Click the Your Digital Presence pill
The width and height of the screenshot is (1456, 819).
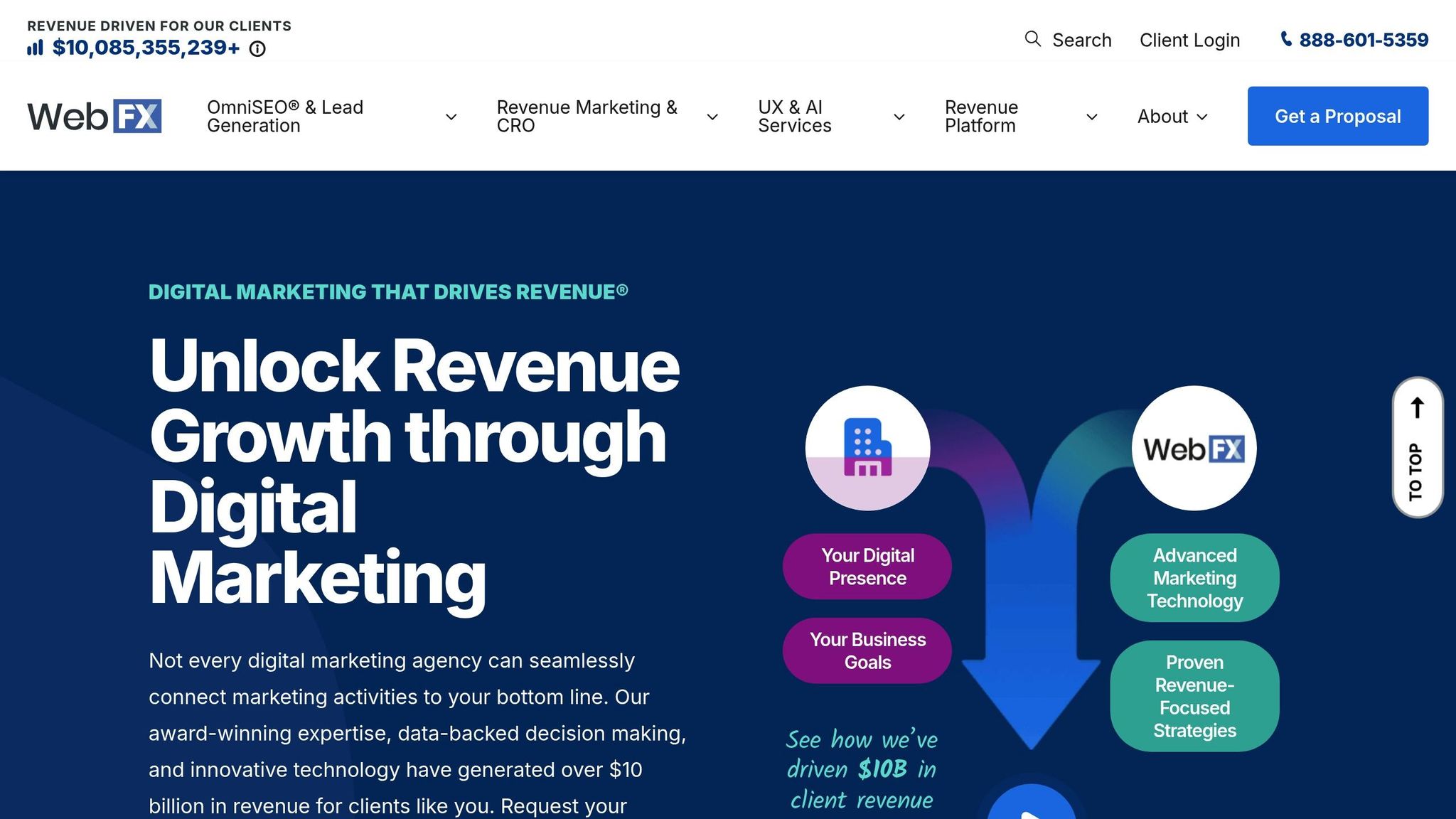coord(867,567)
